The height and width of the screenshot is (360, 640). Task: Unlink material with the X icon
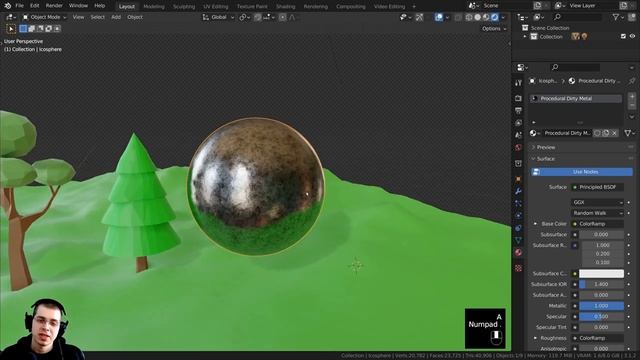(614, 133)
